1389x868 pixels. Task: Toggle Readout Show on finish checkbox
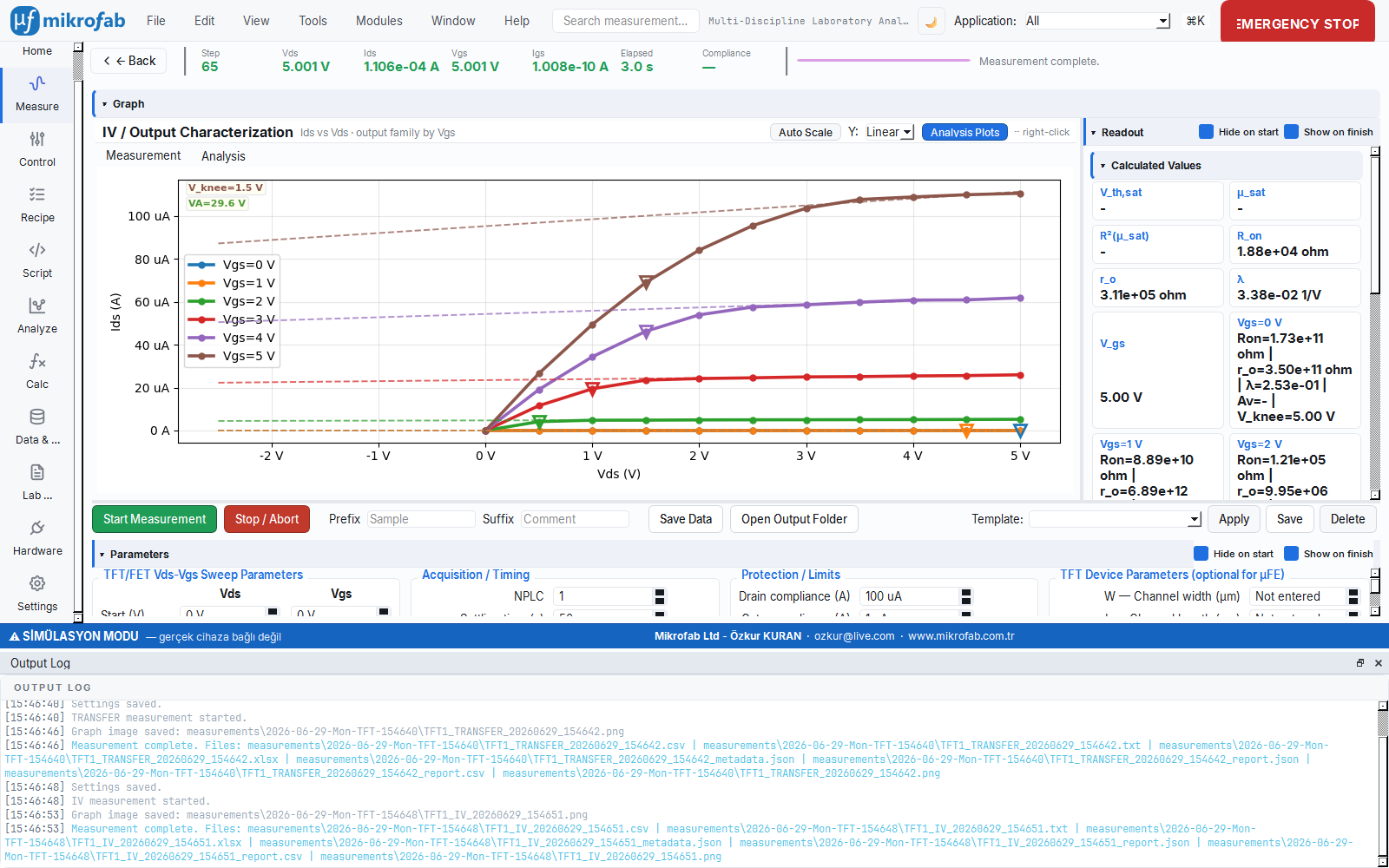(1291, 132)
